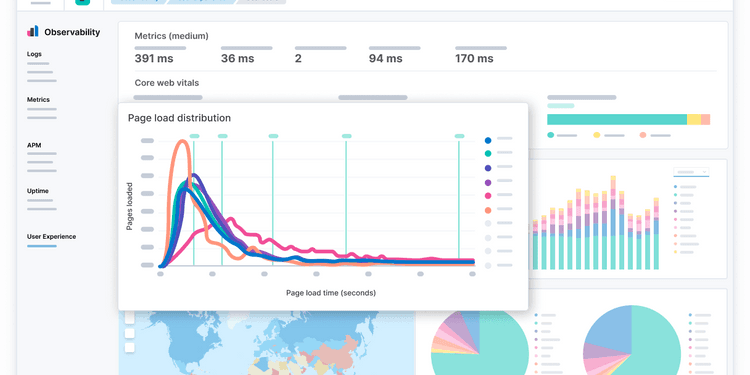Click the teal segment of vitals bar
750x375 pixels.
(x=617, y=120)
